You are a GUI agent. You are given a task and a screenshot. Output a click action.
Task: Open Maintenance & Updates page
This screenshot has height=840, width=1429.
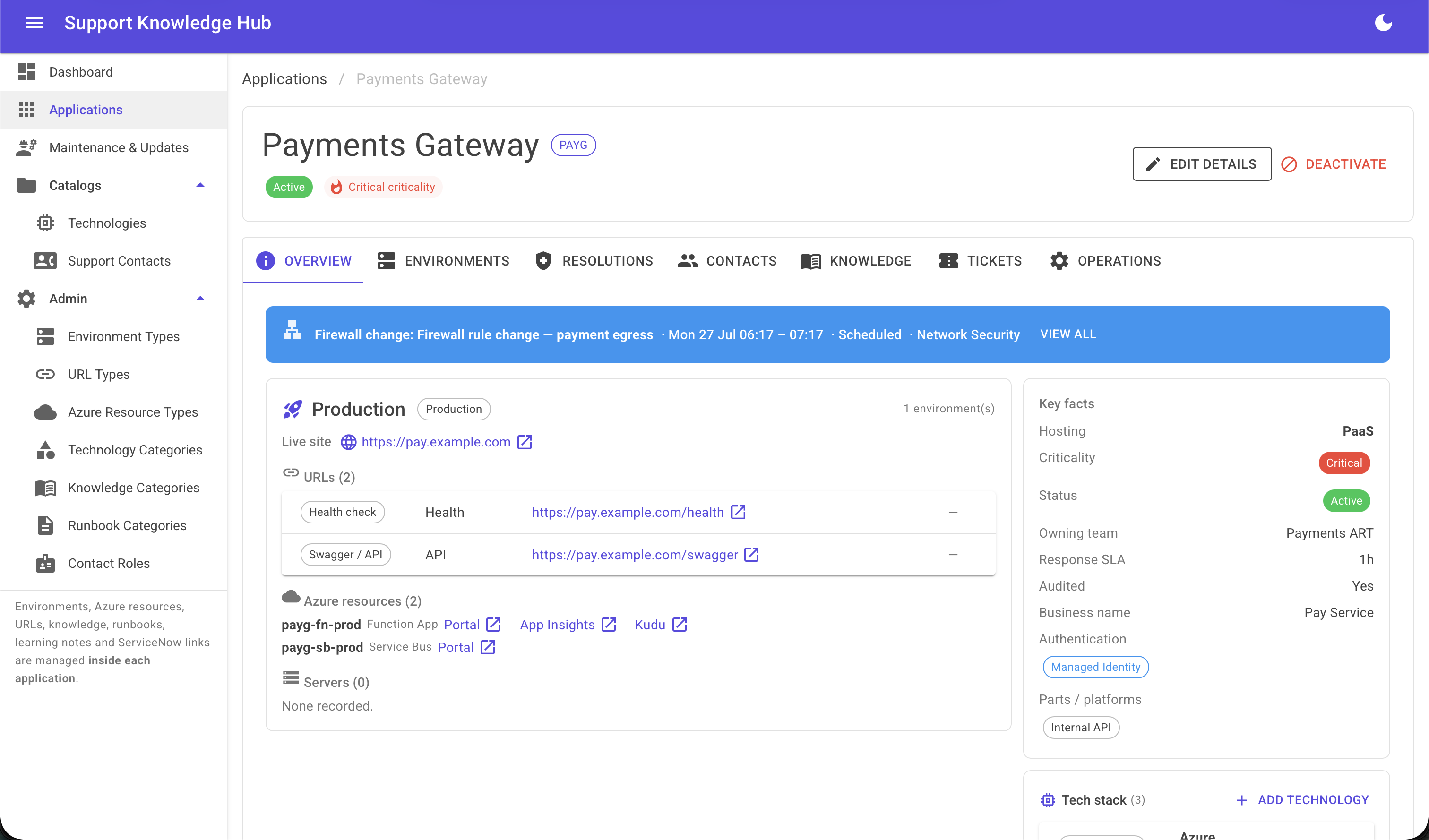pyautogui.click(x=113, y=147)
